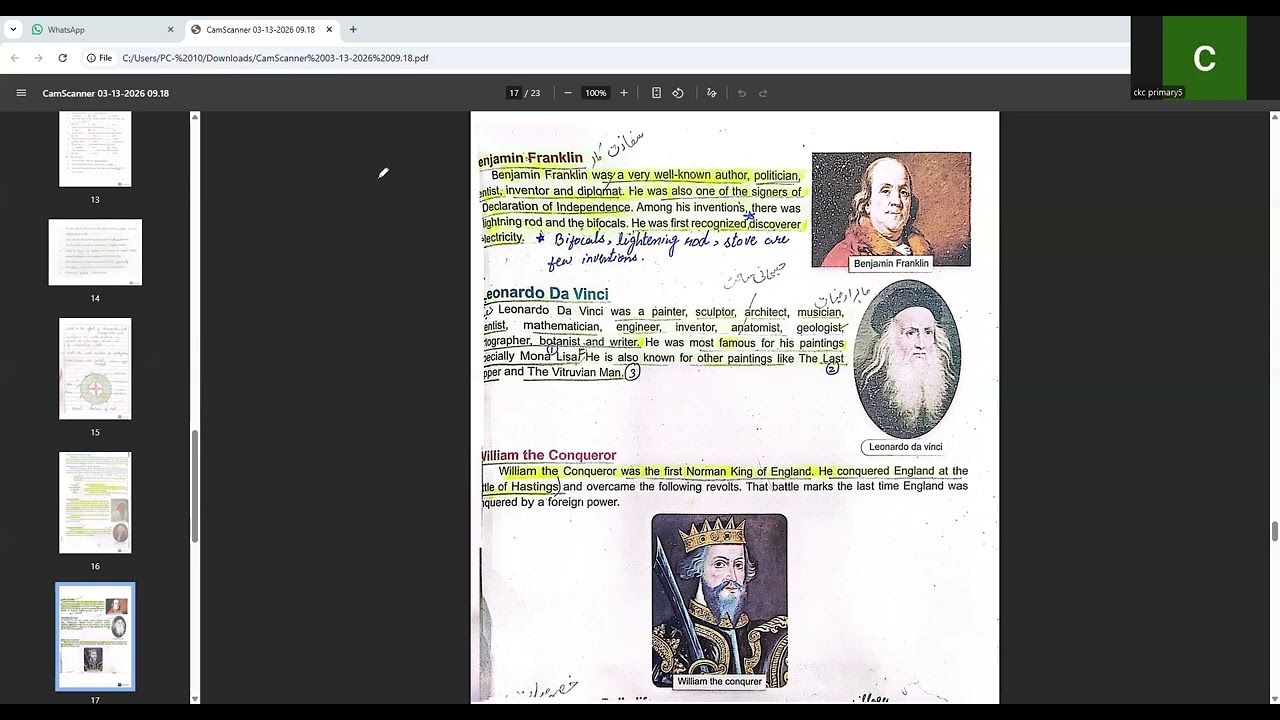Viewport: 1280px width, 720px height.
Task: Go back to previous page
Action: pyautogui.click(x=15, y=58)
